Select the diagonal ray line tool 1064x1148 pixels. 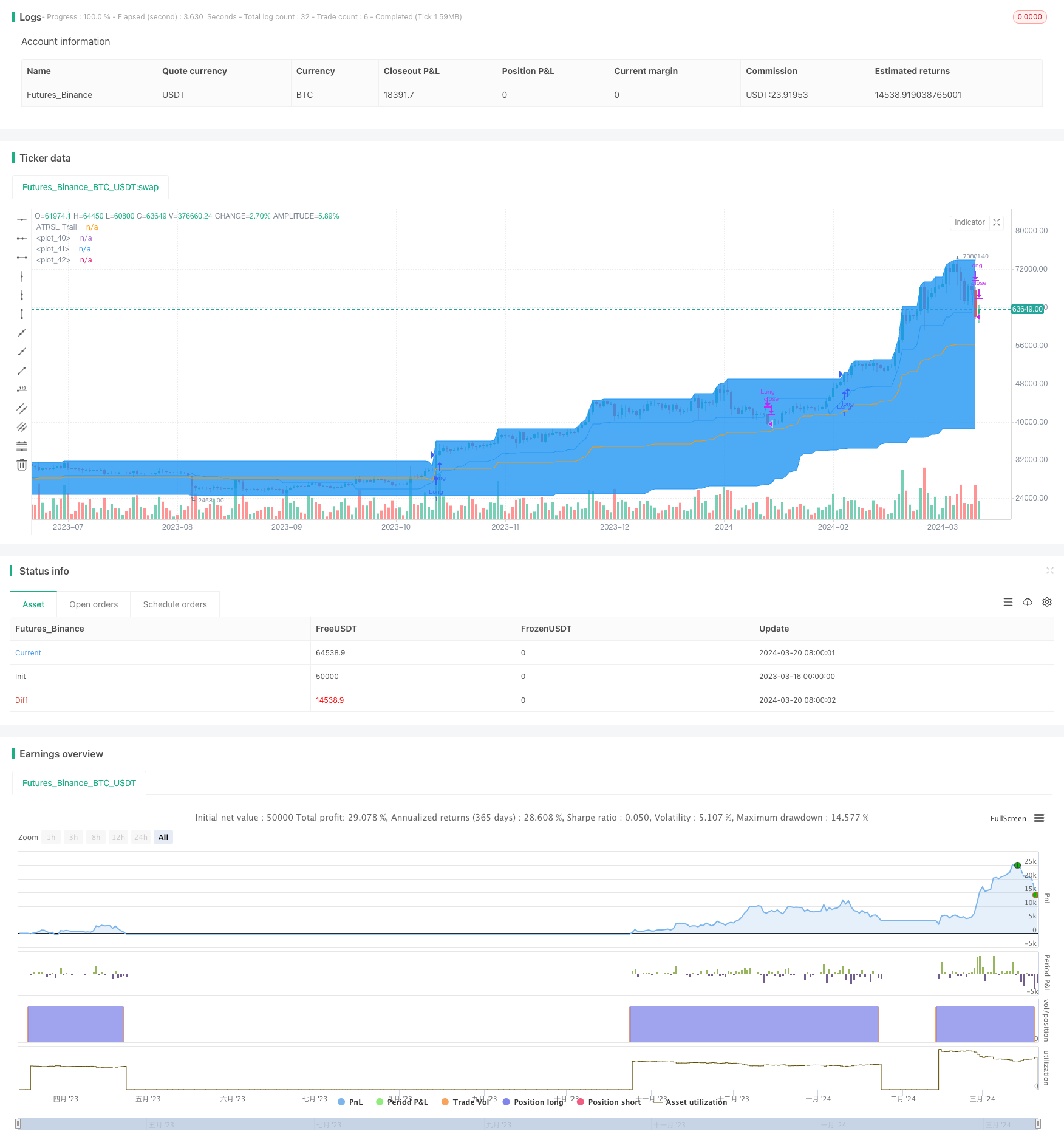coord(22,352)
